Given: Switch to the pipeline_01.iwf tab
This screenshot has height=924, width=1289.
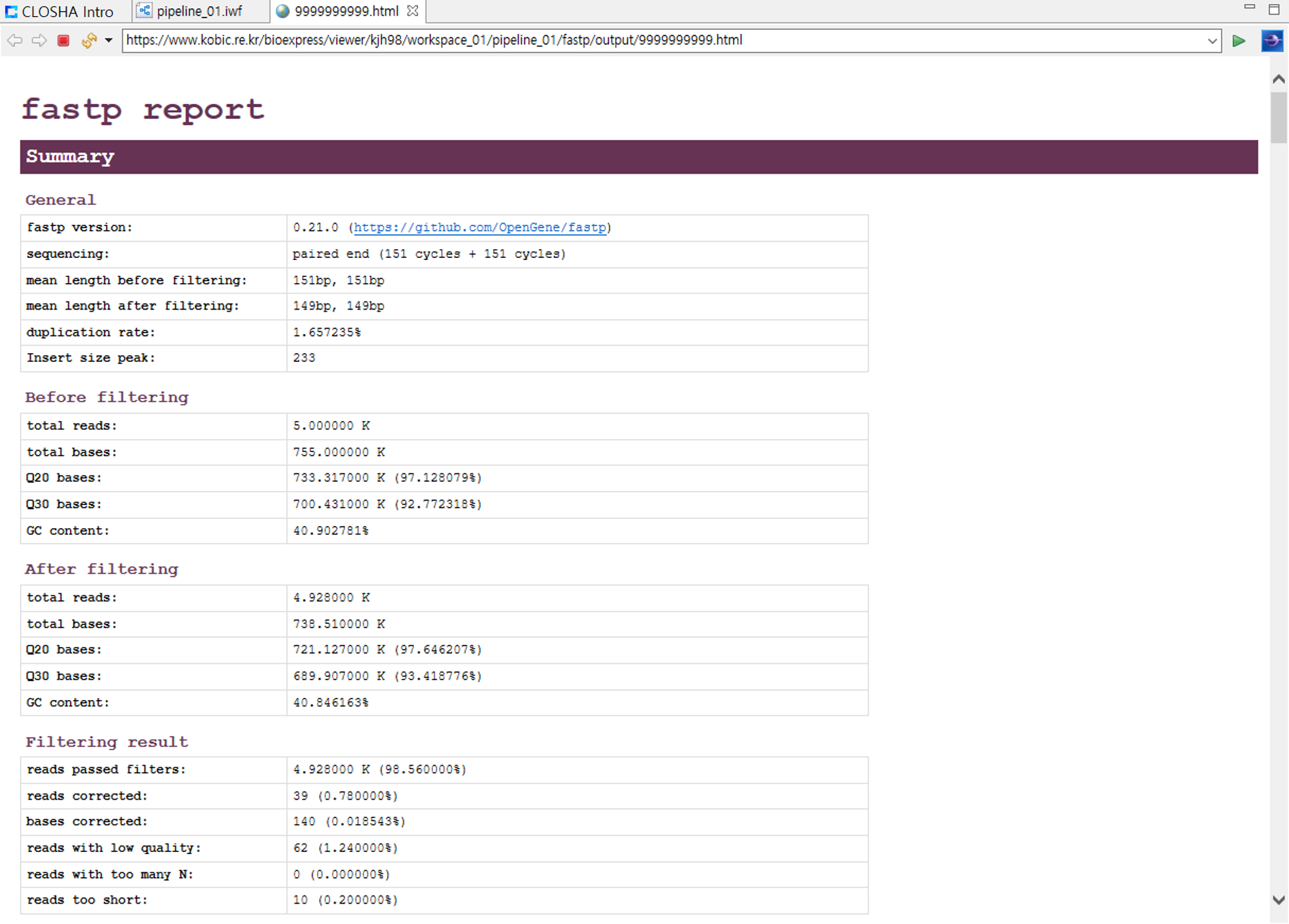Looking at the screenshot, I should click(x=190, y=12).
